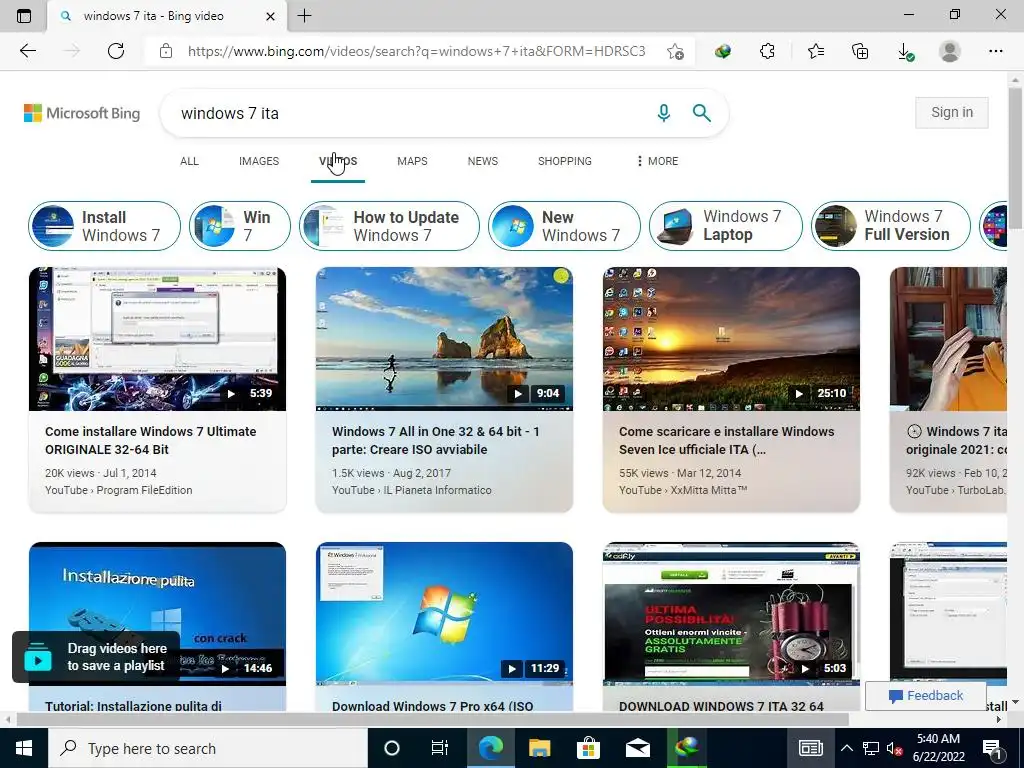Switch to the ALL tab
Viewport: 1024px width, 768px height.
coord(189,161)
